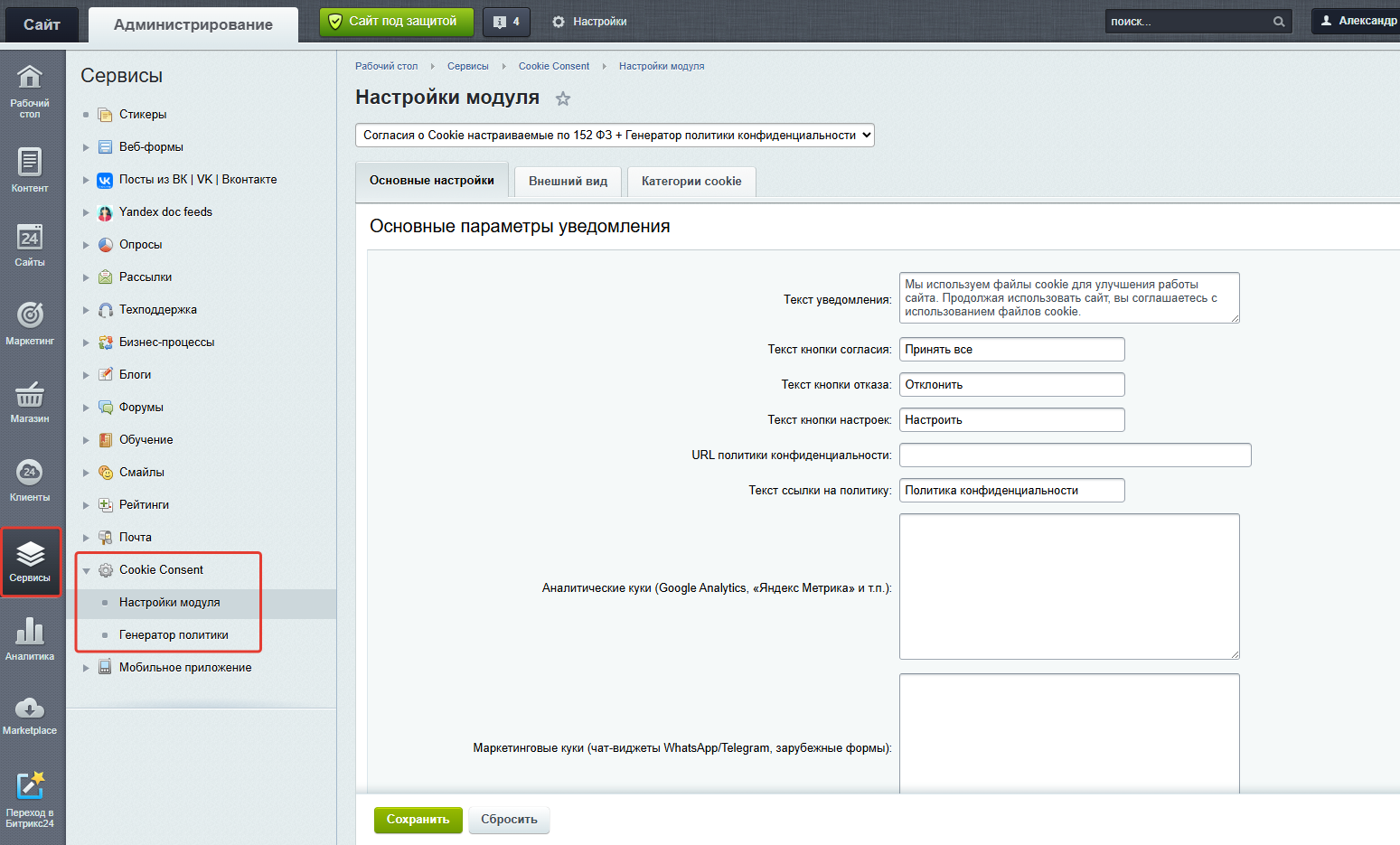Click the URL политики конфиденциальности field

click(1075, 455)
